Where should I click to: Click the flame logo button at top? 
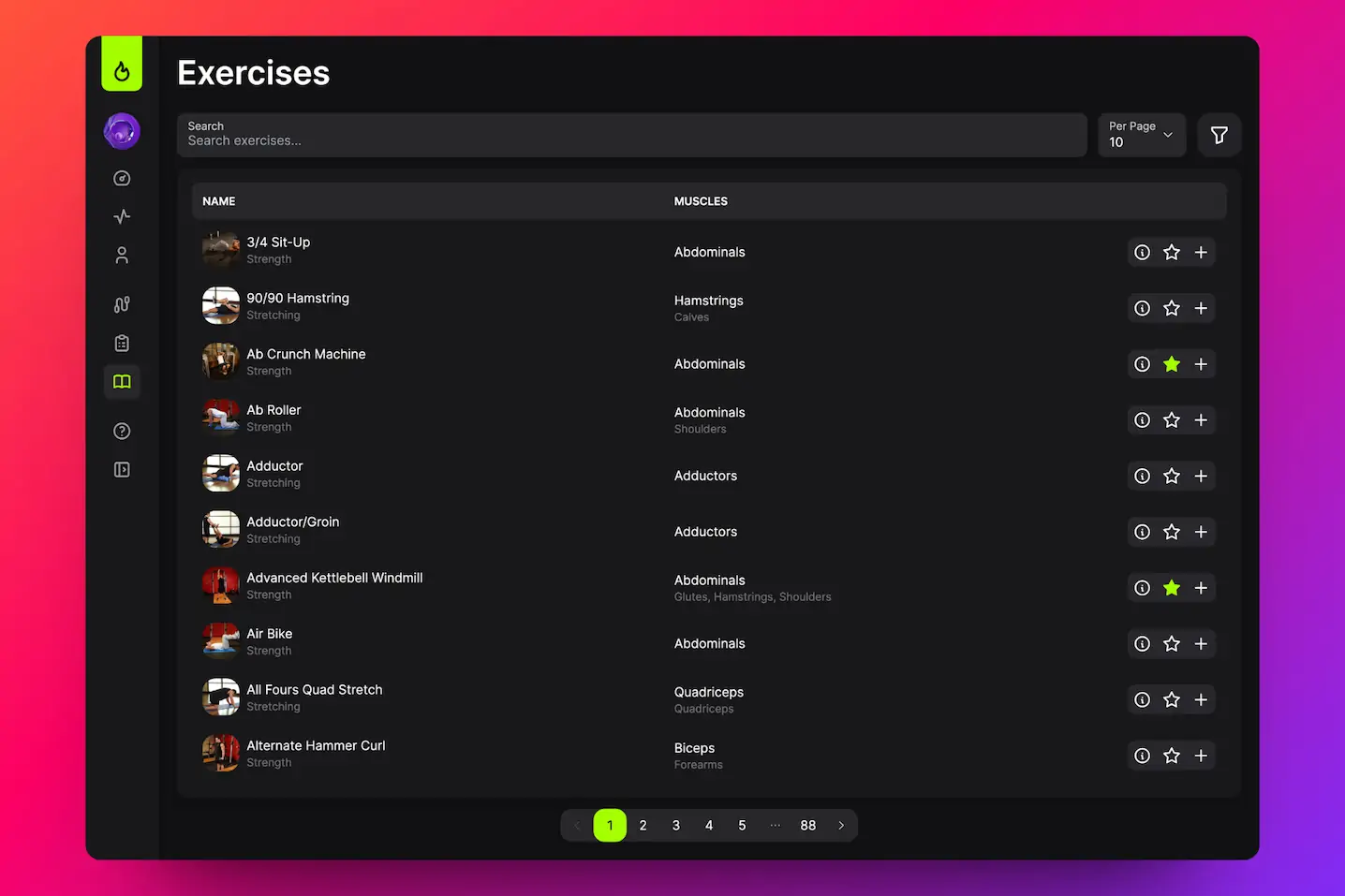click(x=122, y=71)
